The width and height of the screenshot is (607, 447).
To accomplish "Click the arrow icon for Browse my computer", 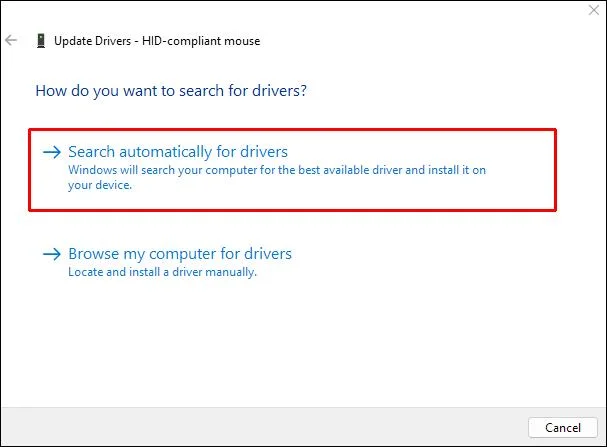I will click(x=51, y=254).
